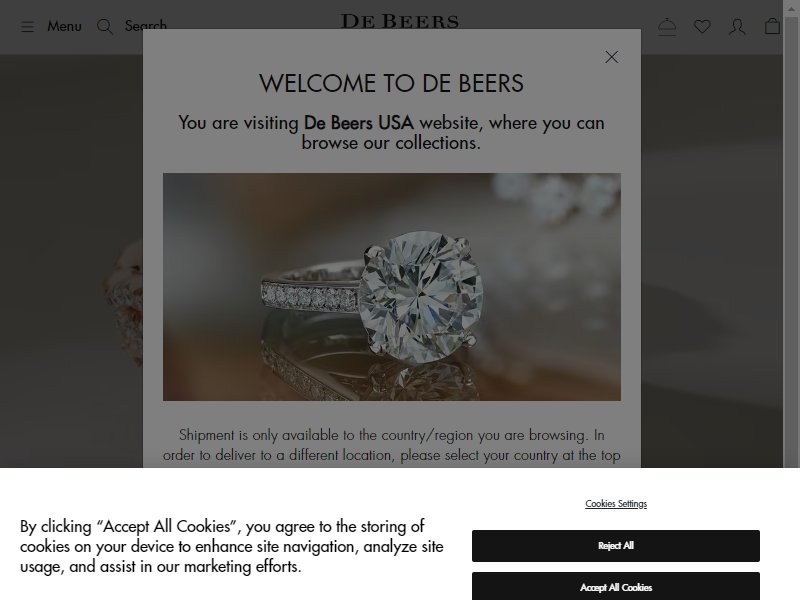Viewport: 800px width, 600px height.
Task: Click the bold De Beers USA text
Action: click(x=359, y=123)
